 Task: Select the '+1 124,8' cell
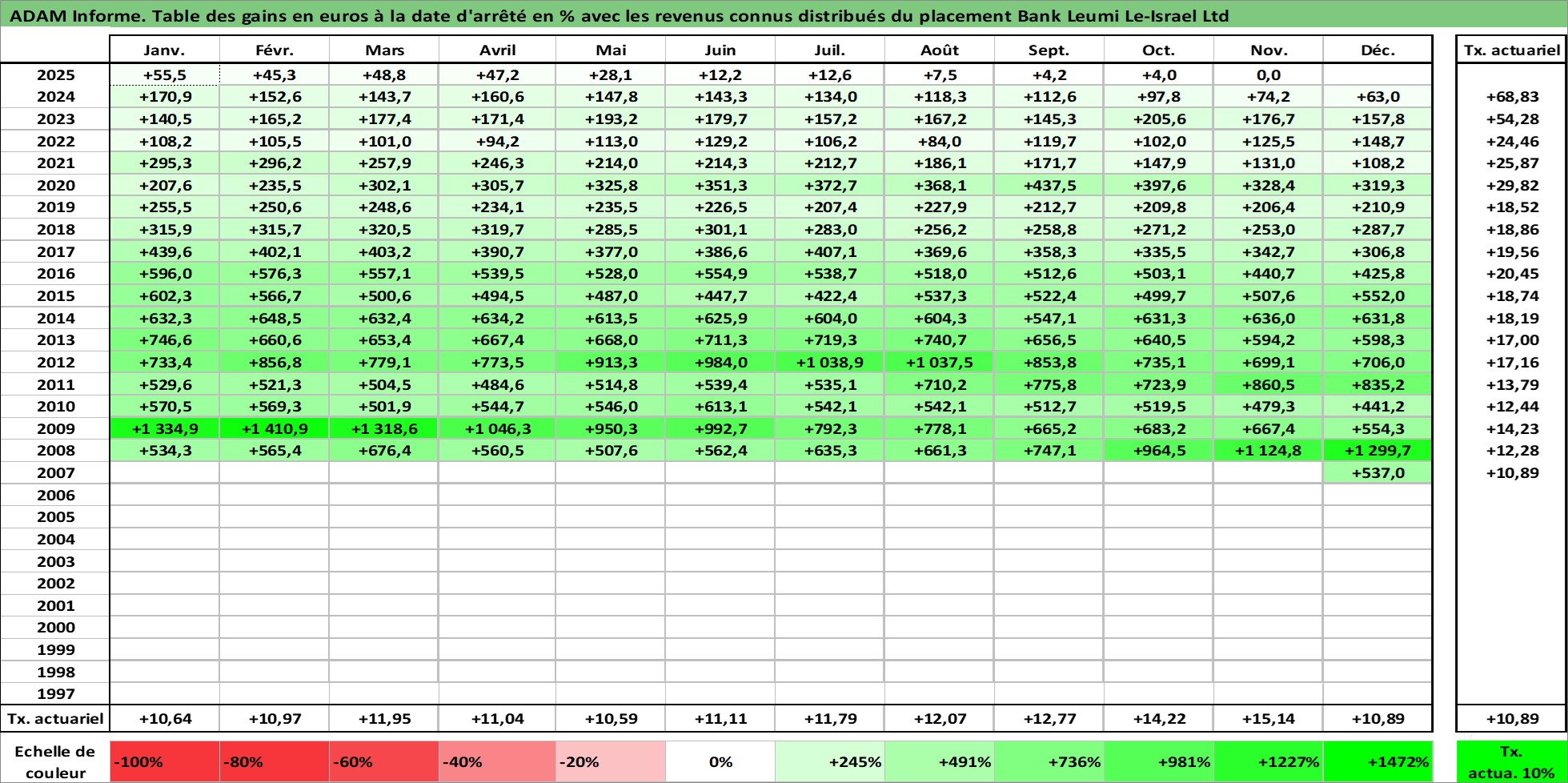click(1268, 451)
